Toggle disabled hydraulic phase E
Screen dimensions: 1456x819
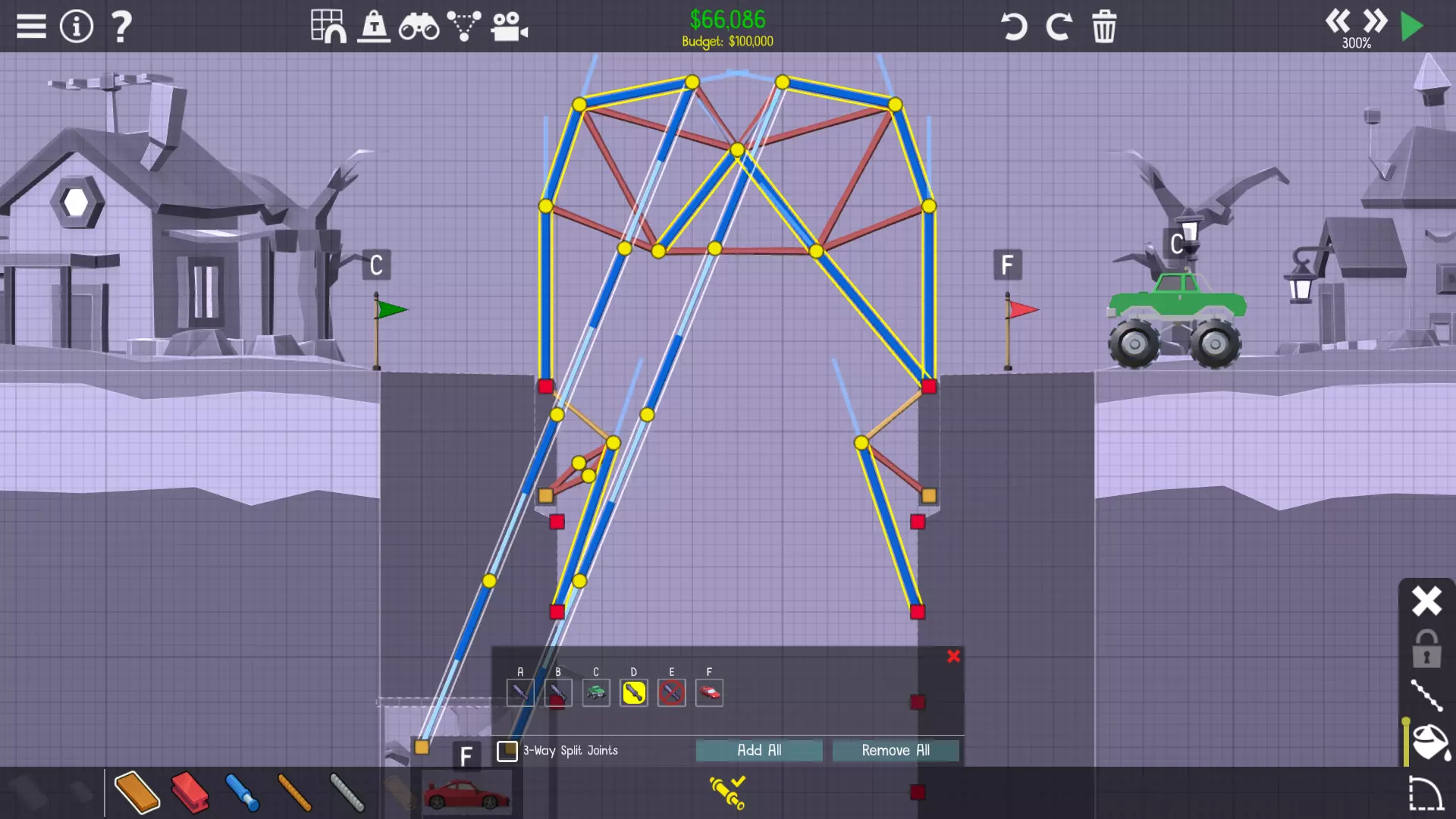pyautogui.click(x=671, y=692)
